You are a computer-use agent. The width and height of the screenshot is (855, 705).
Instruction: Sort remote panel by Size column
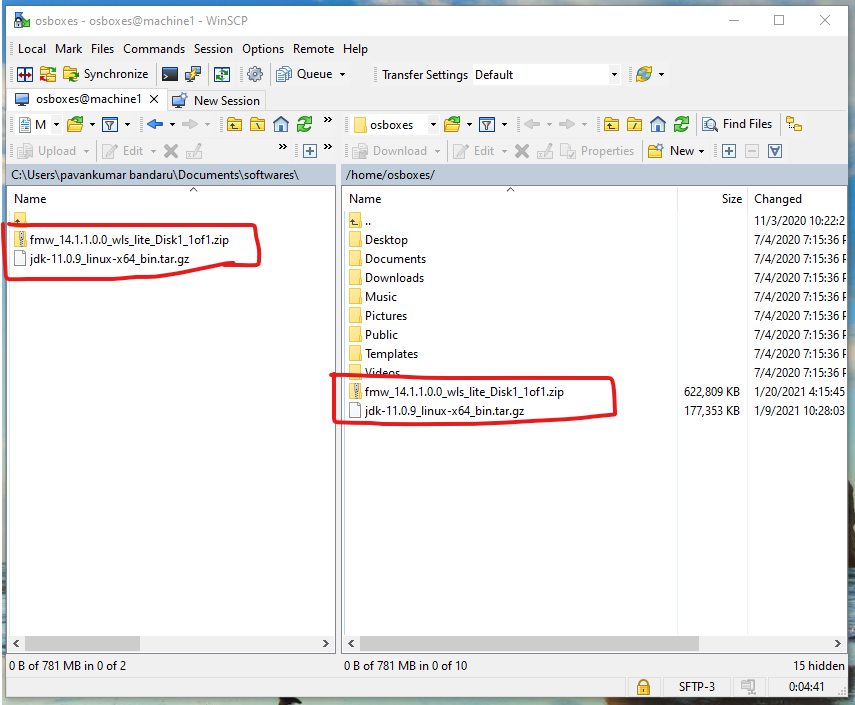click(712, 199)
